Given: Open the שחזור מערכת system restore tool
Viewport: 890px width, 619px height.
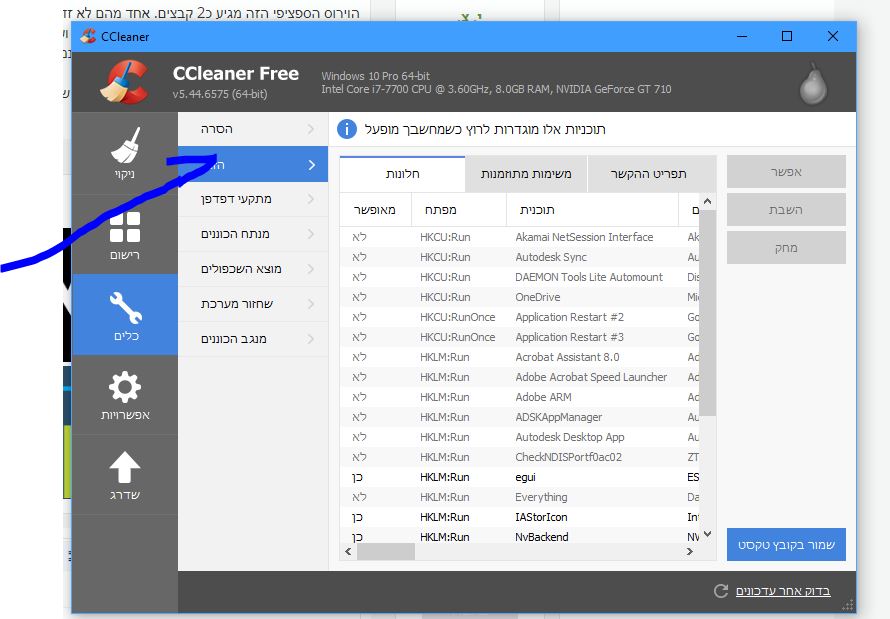Looking at the screenshot, I should pos(253,304).
